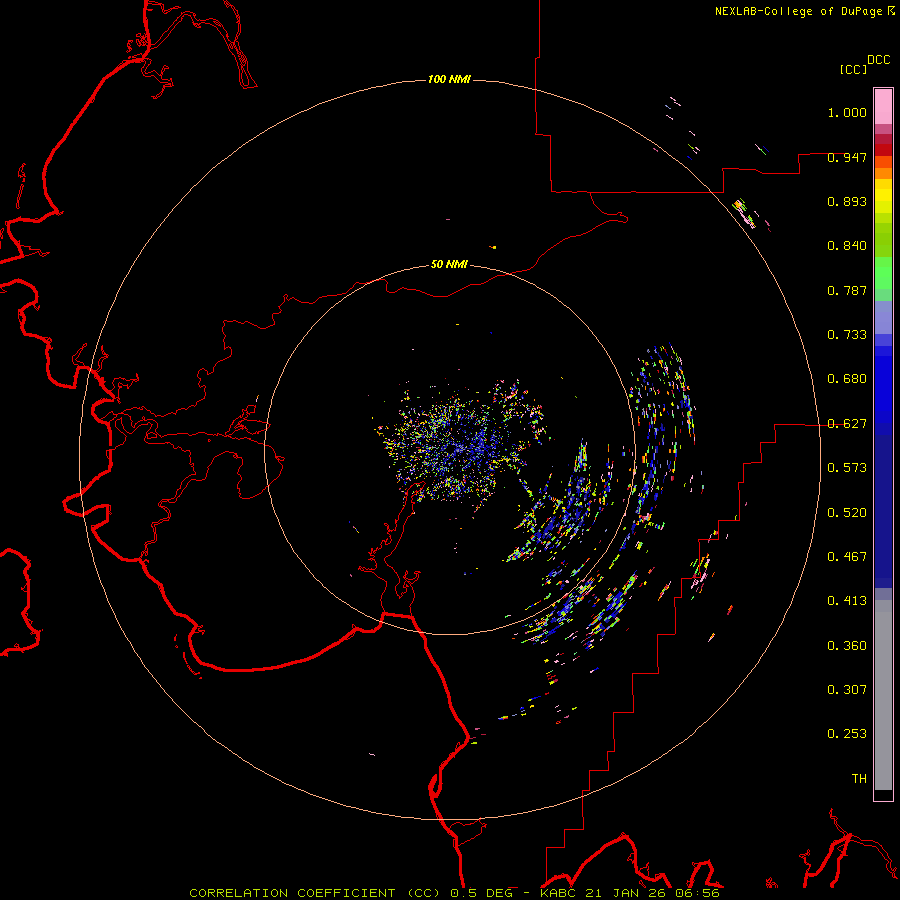Select the 0.840 scale value
Viewport: 900px width, 900px height.
pyautogui.click(x=847, y=246)
